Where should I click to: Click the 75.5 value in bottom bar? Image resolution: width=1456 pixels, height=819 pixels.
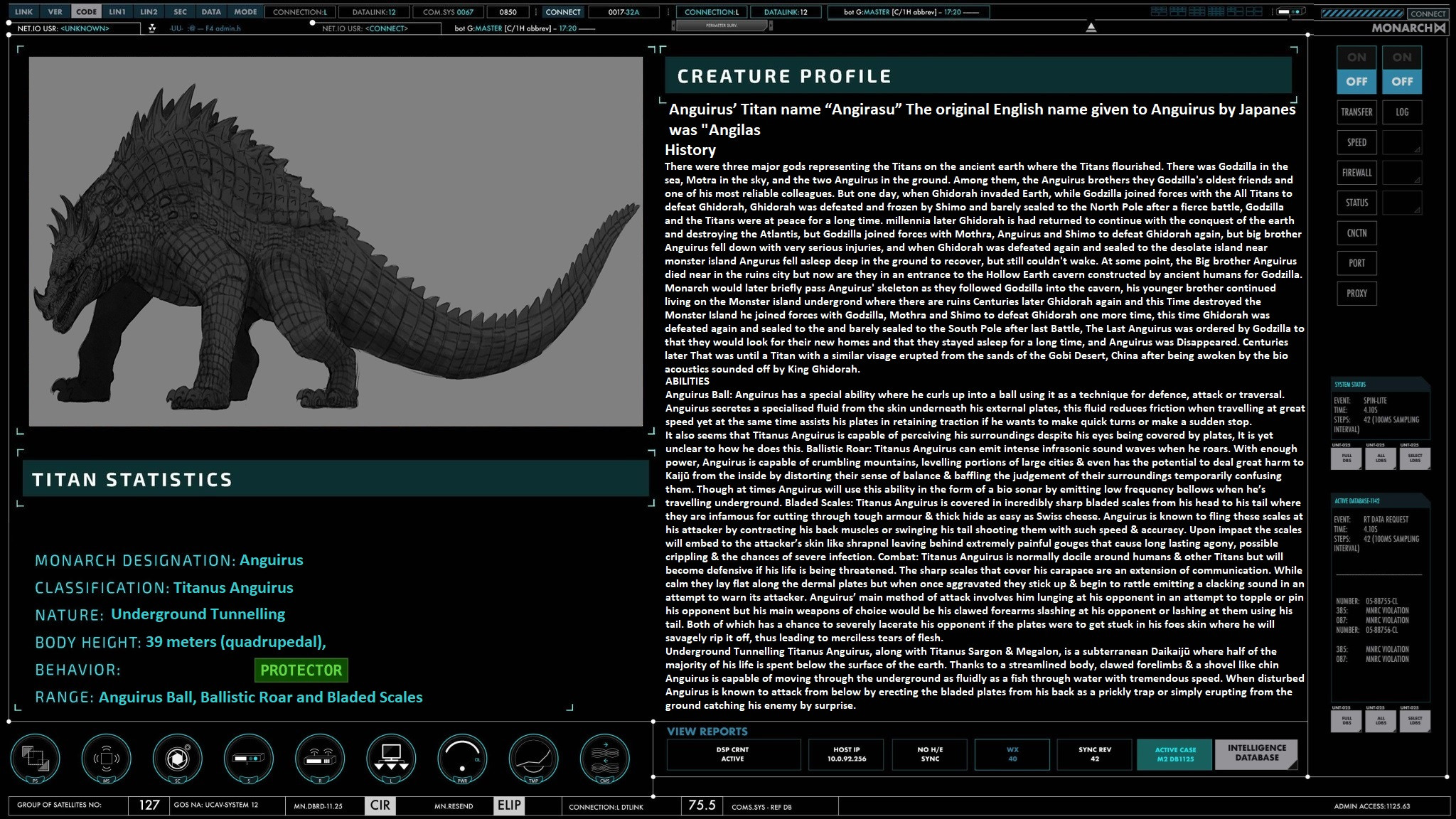tap(702, 805)
